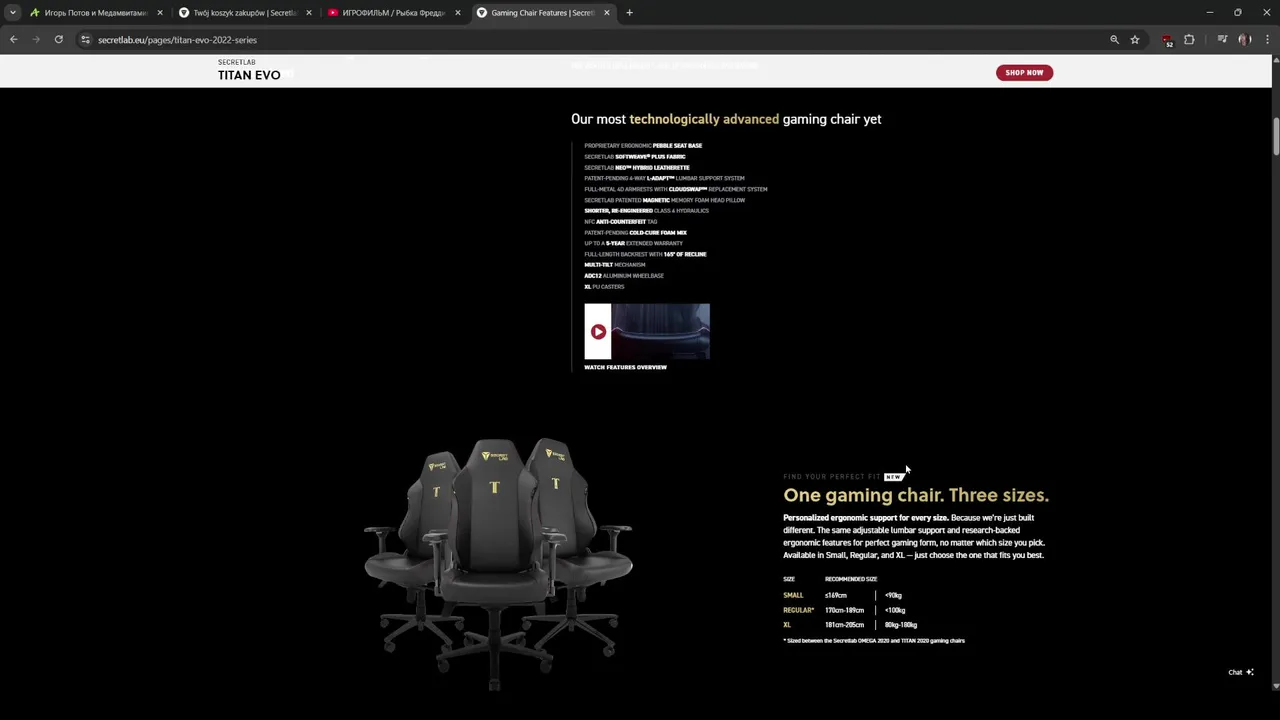Bookmark this page with the star icon

1135,40
